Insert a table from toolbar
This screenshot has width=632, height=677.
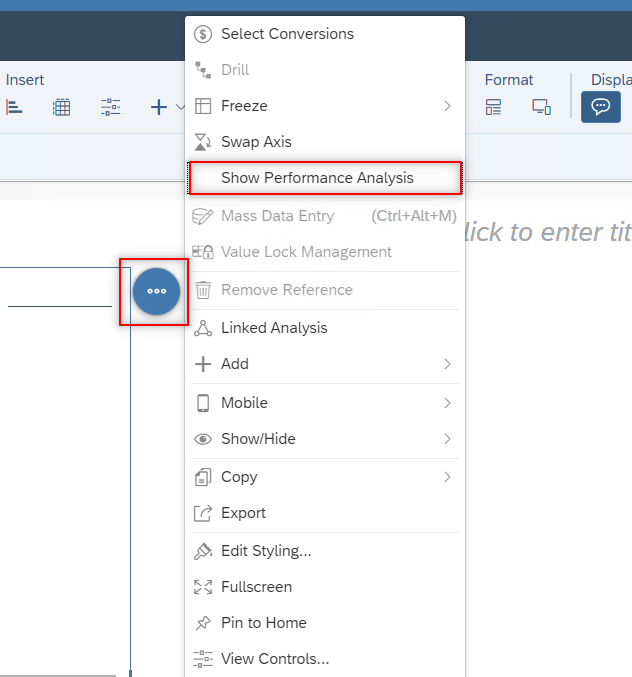(x=61, y=107)
